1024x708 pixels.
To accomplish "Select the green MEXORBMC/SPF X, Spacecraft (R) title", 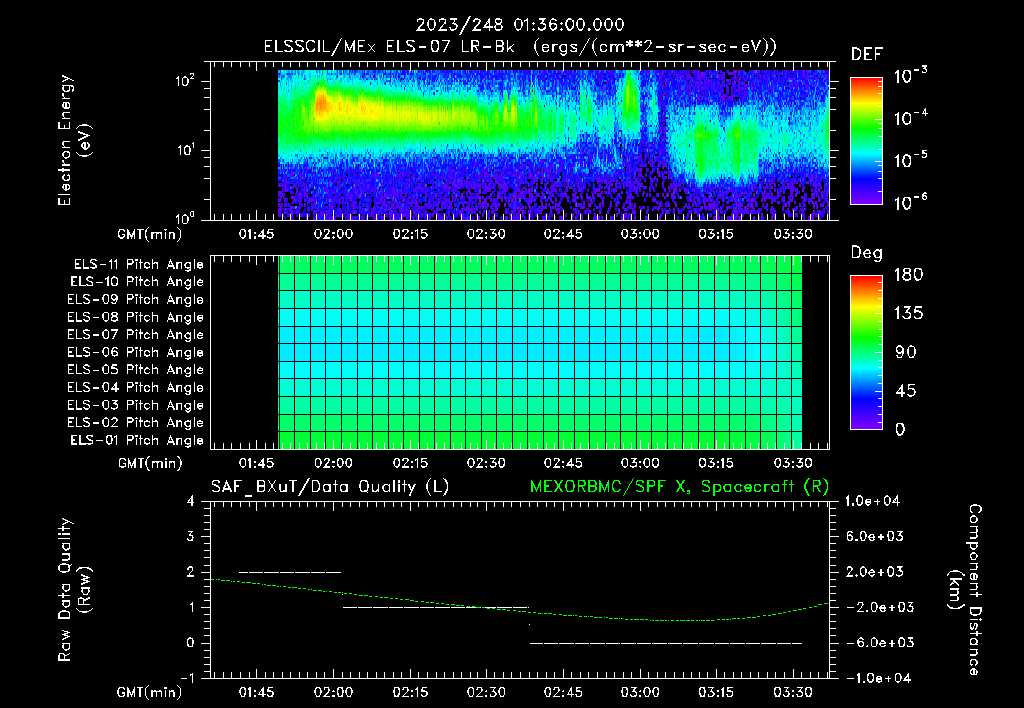I will (679, 487).
